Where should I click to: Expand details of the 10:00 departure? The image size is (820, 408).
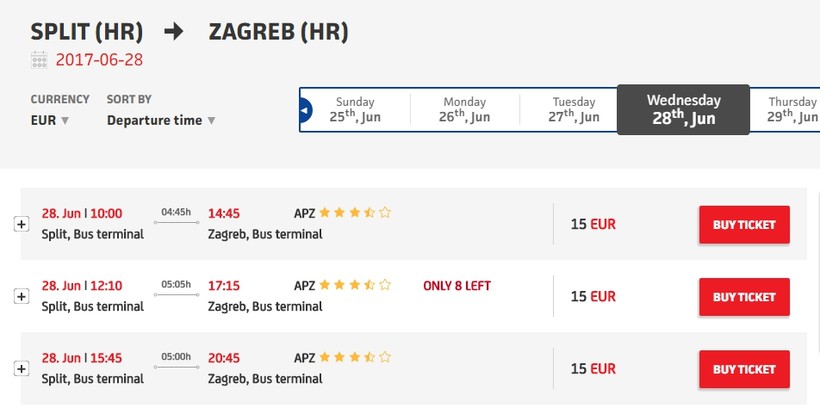[x=20, y=224]
